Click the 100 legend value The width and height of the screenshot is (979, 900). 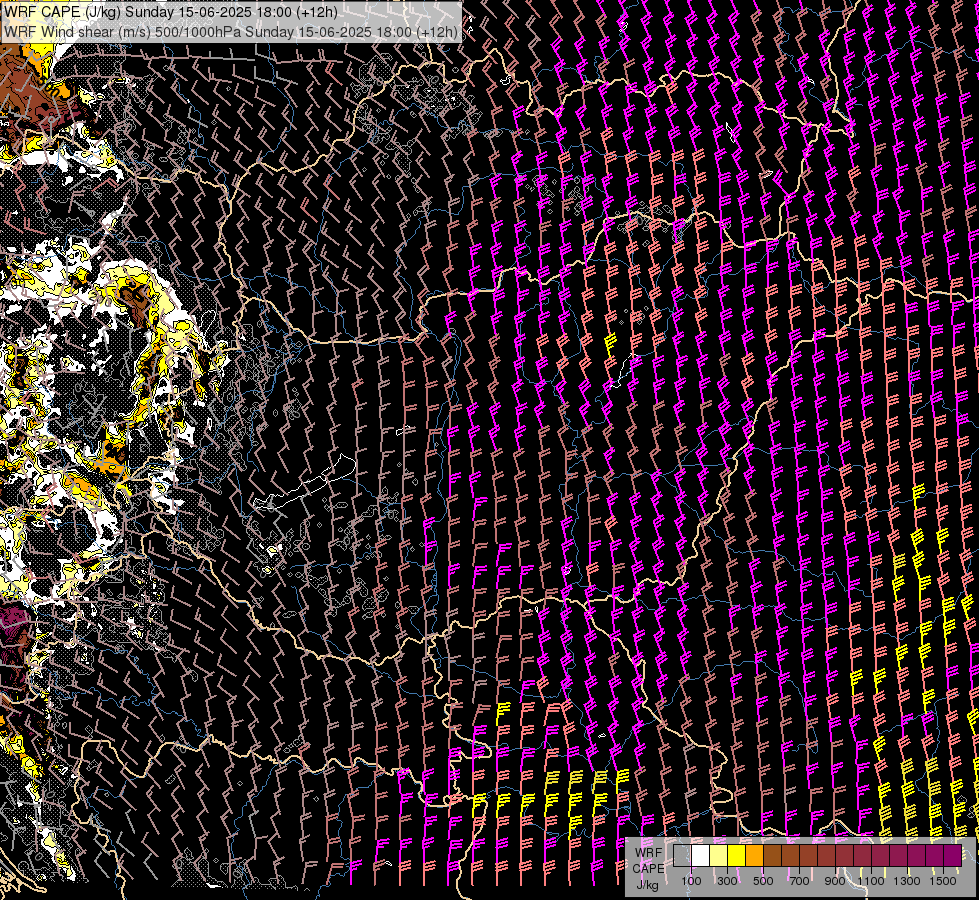tap(691, 881)
